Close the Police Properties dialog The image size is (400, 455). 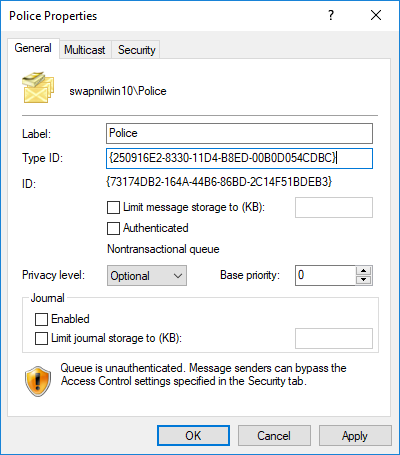[x=376, y=15]
